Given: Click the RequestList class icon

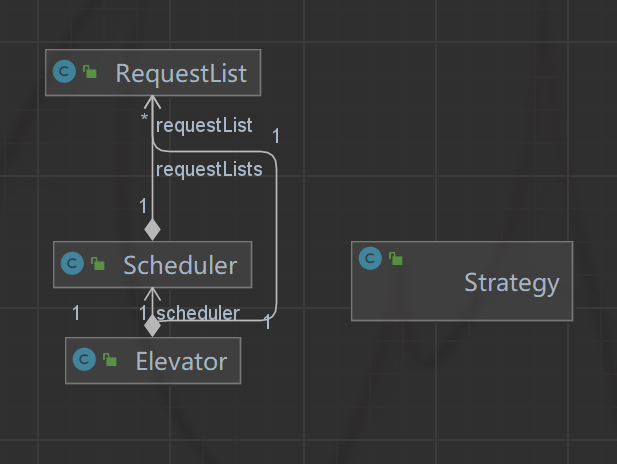Looking at the screenshot, I should (65, 72).
